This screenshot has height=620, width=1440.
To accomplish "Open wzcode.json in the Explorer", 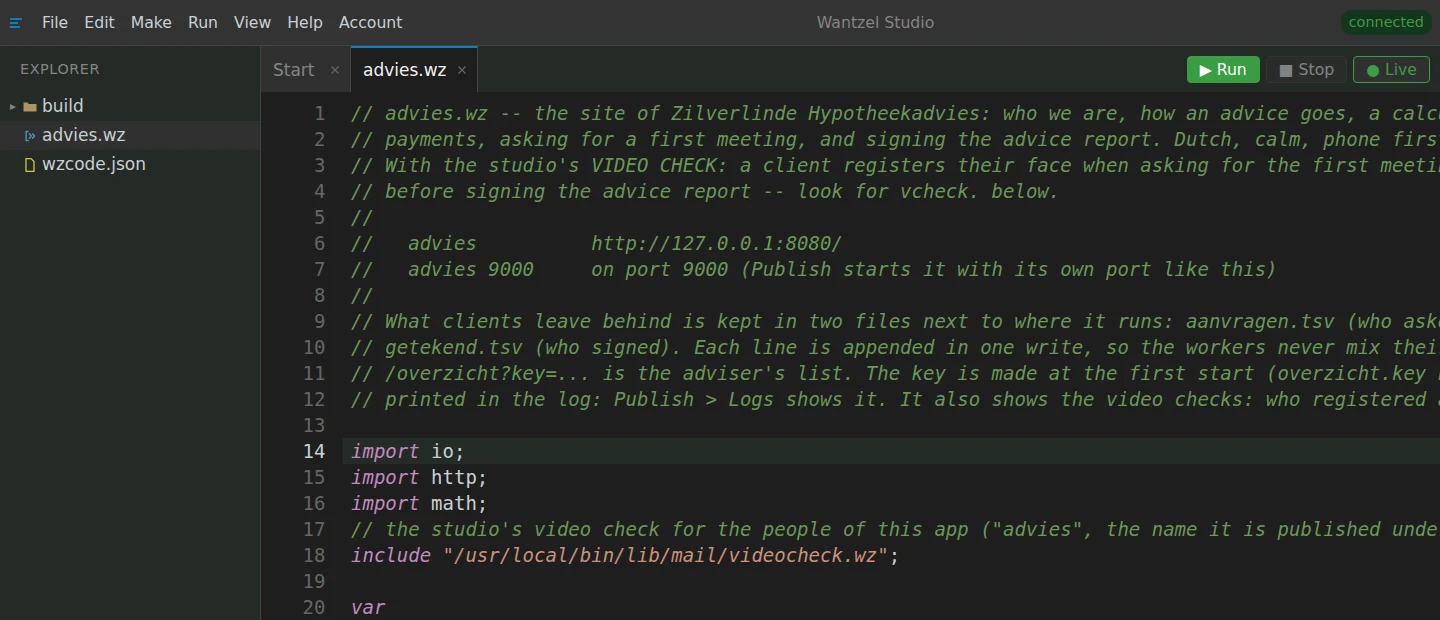I will [130, 164].
